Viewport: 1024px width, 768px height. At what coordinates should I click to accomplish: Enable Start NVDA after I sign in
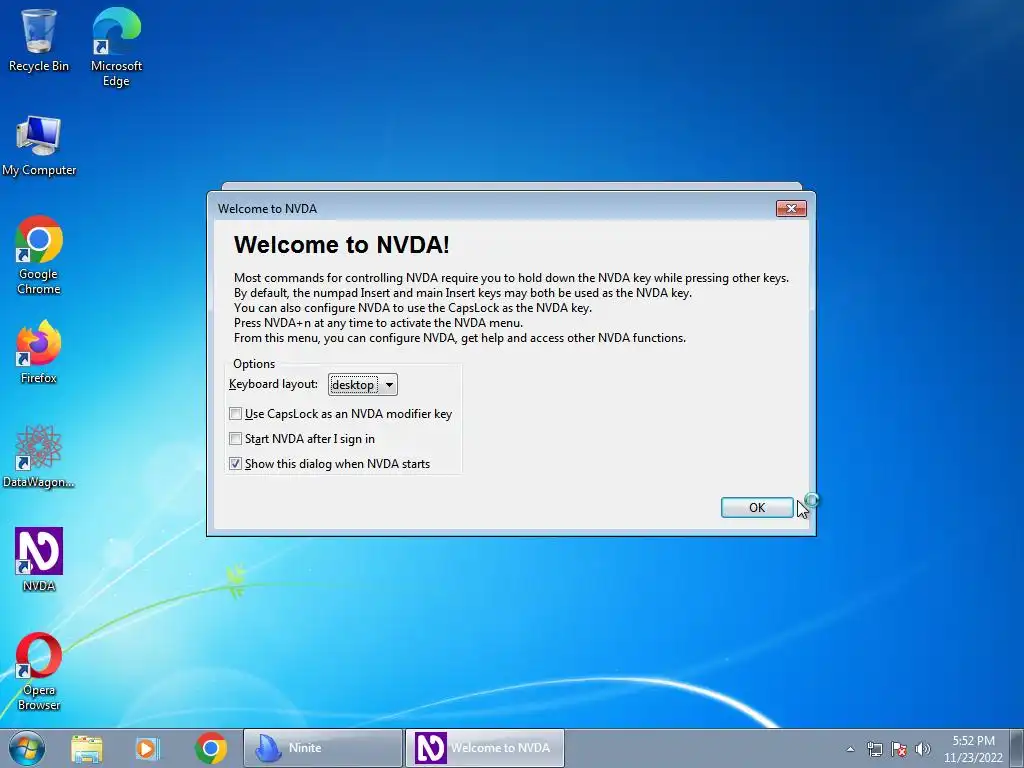(236, 438)
